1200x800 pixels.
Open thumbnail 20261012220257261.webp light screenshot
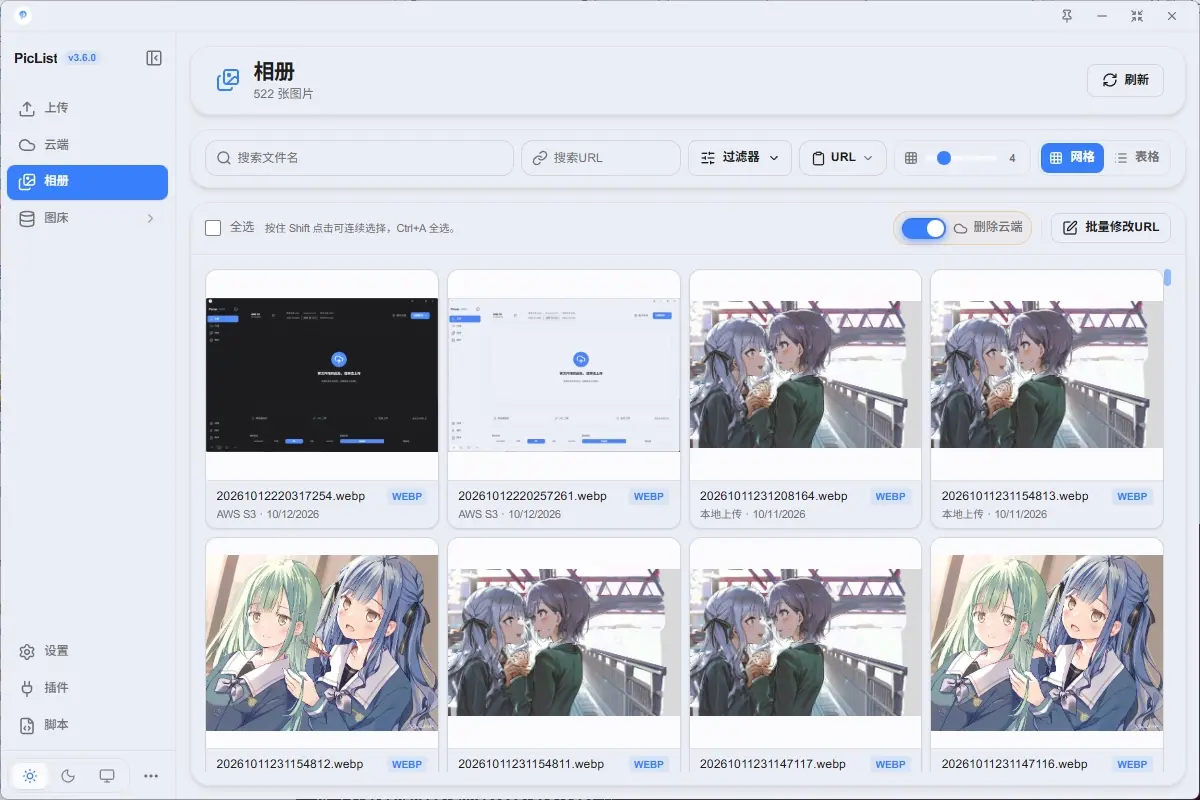(564, 375)
